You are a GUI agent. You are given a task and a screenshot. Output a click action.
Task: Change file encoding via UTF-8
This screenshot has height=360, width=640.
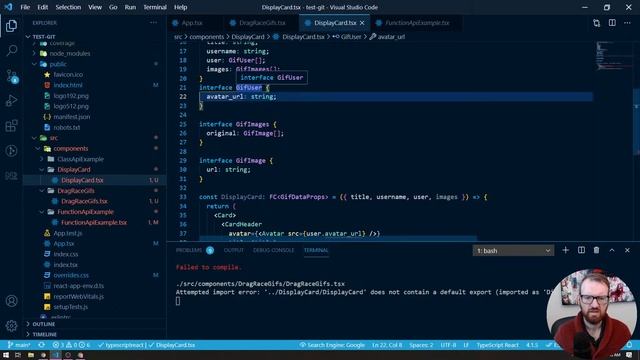click(x=448, y=345)
